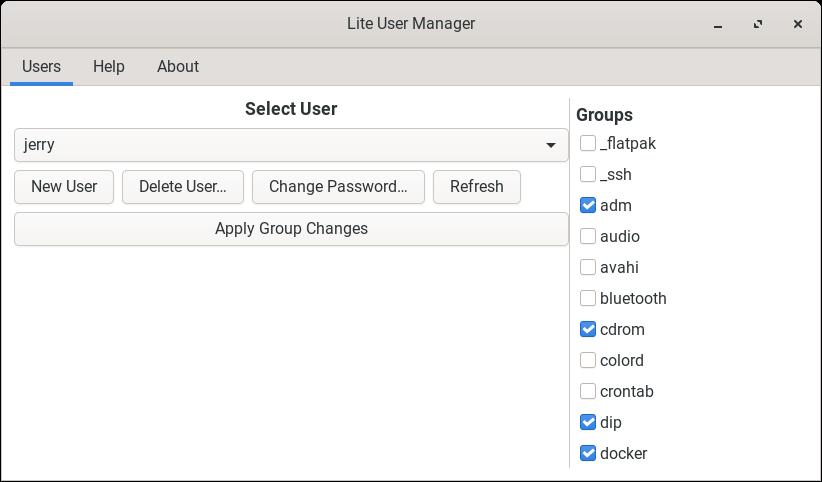This screenshot has width=822, height=482.
Task: Uncheck the adm group
Action: coord(588,206)
